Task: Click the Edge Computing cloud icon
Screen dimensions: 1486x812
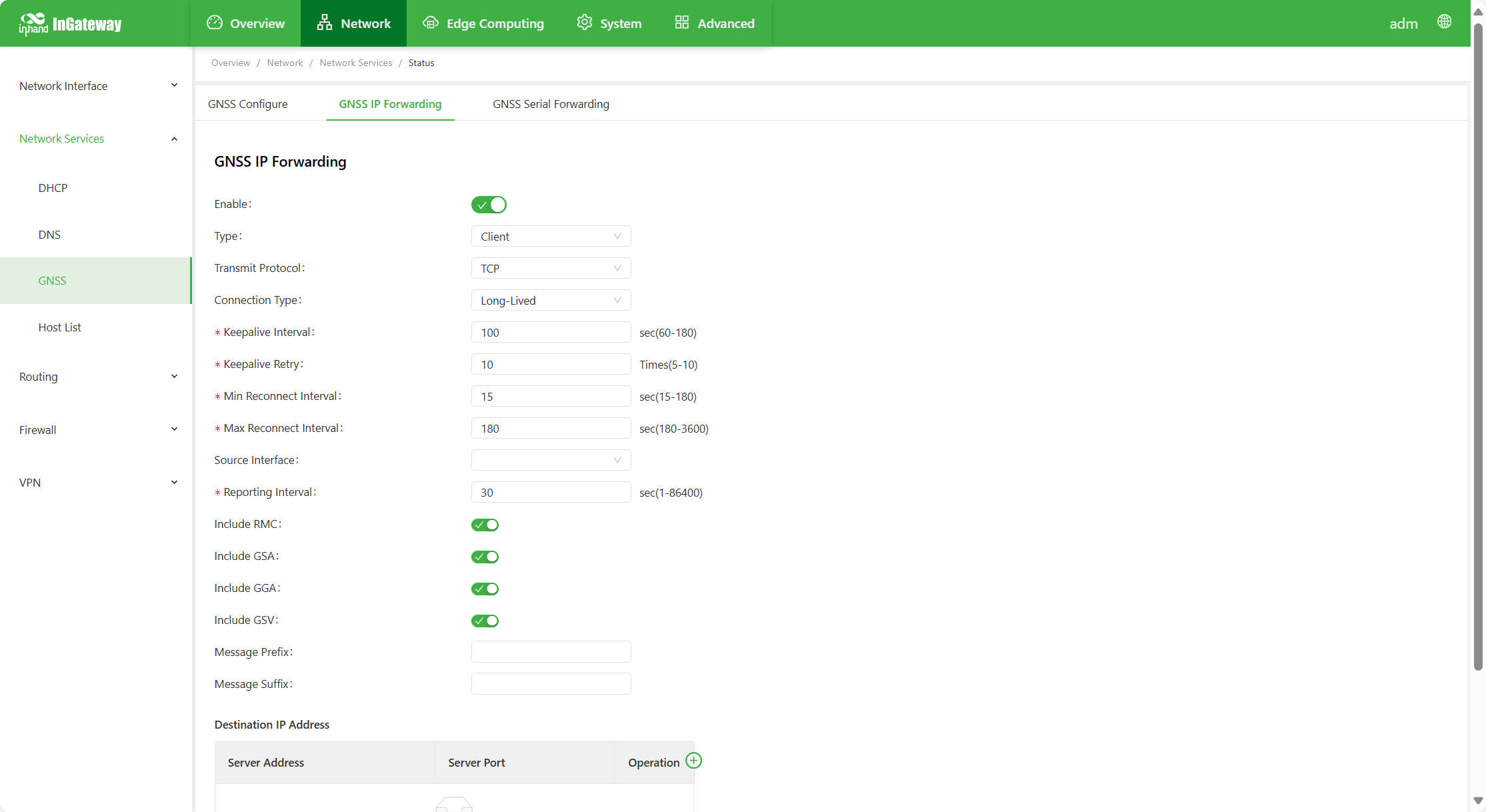Action: [431, 23]
